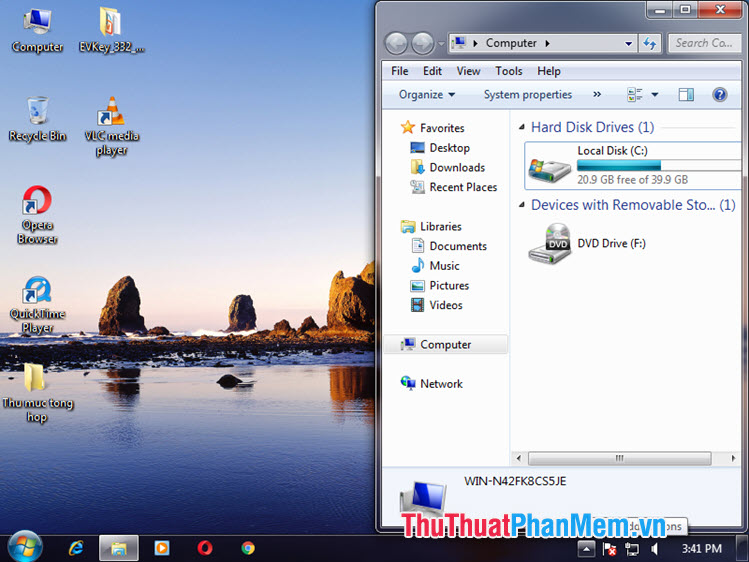This screenshot has width=749, height=562.
Task: Launch Internet Explorer from the taskbar
Action: 75,548
